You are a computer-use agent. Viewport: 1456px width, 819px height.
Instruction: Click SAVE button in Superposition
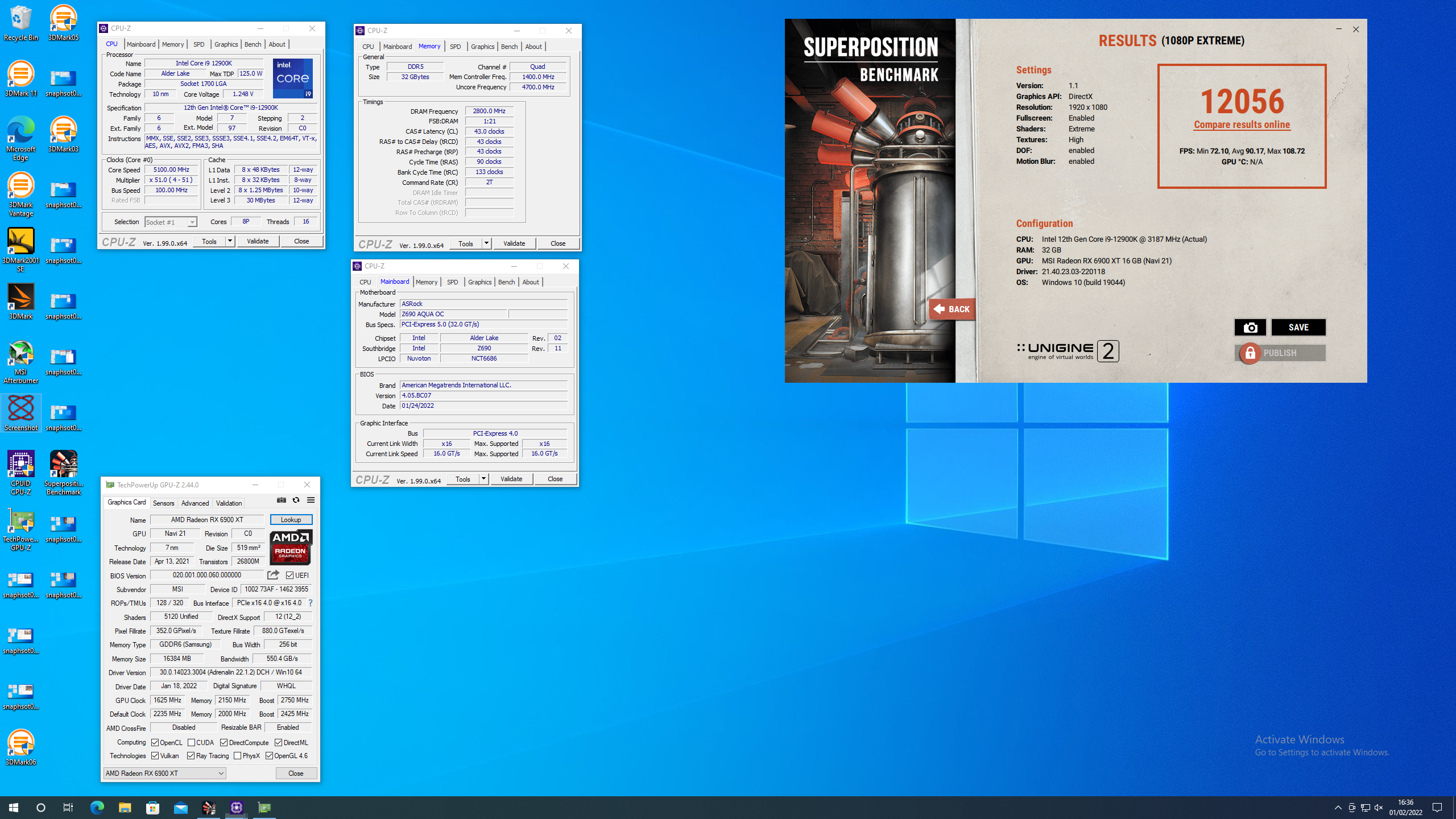[x=1298, y=327]
